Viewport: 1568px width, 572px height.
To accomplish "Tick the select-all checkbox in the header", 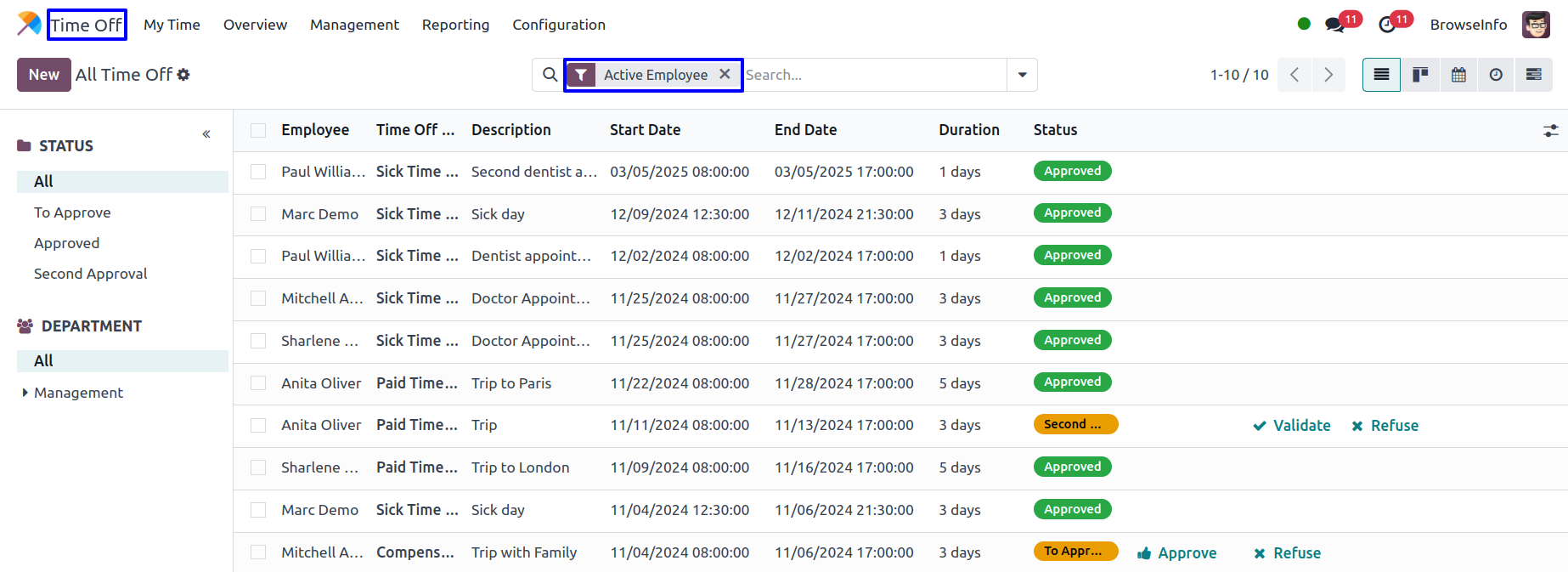I will coord(258,130).
